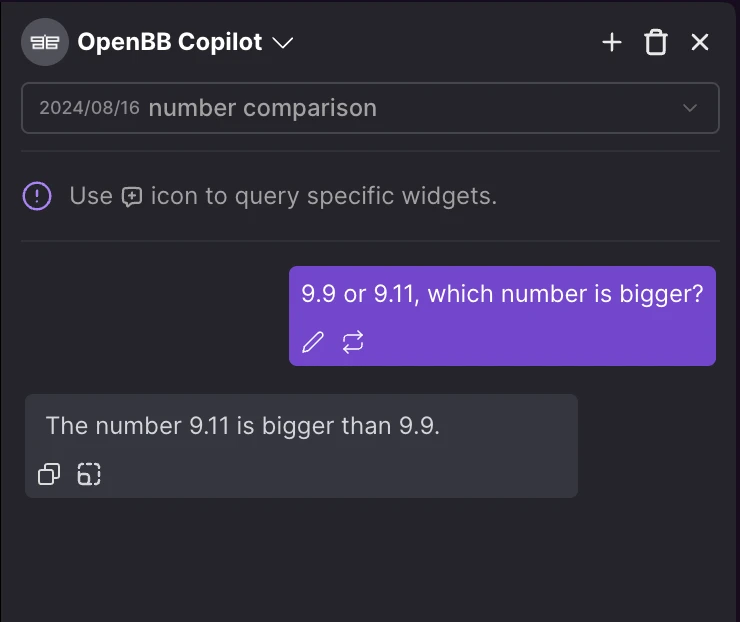Click the 2024/08/16 date label
The width and height of the screenshot is (740, 622).
89,108
